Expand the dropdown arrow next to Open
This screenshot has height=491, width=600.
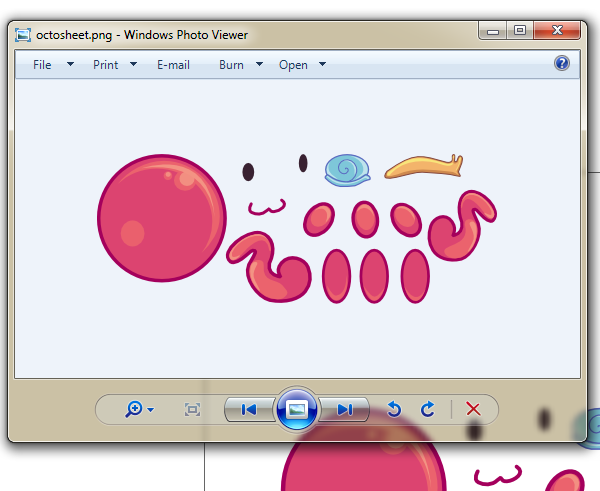322,65
